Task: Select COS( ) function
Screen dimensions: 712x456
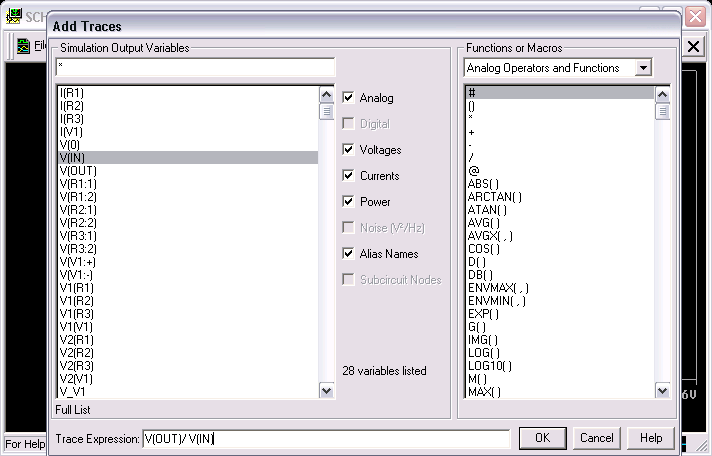Action: [560, 248]
